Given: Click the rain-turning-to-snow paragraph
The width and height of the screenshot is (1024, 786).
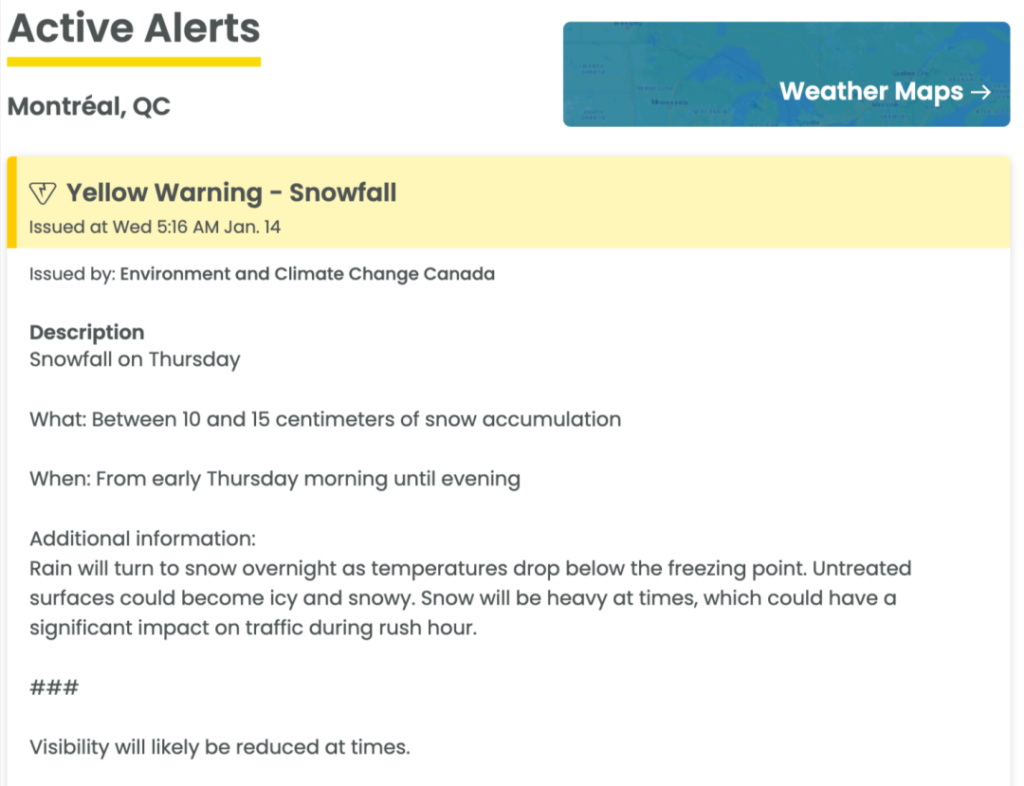Looking at the screenshot, I should (470, 598).
